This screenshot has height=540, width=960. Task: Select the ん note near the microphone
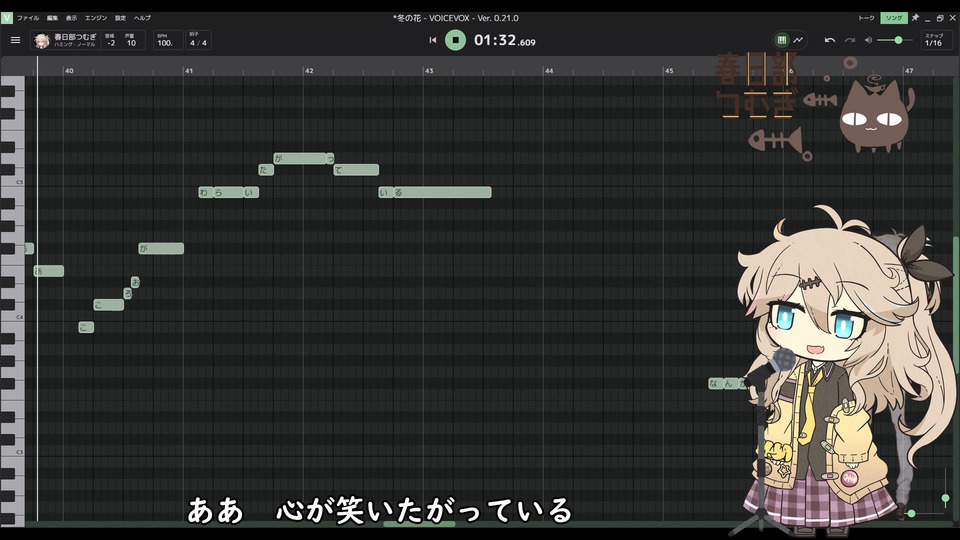730,383
